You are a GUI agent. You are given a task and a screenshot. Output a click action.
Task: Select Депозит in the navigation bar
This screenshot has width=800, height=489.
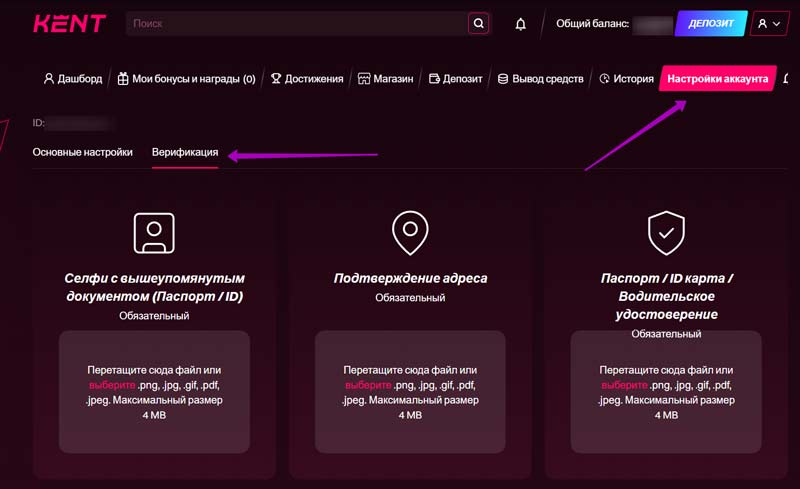tap(456, 79)
